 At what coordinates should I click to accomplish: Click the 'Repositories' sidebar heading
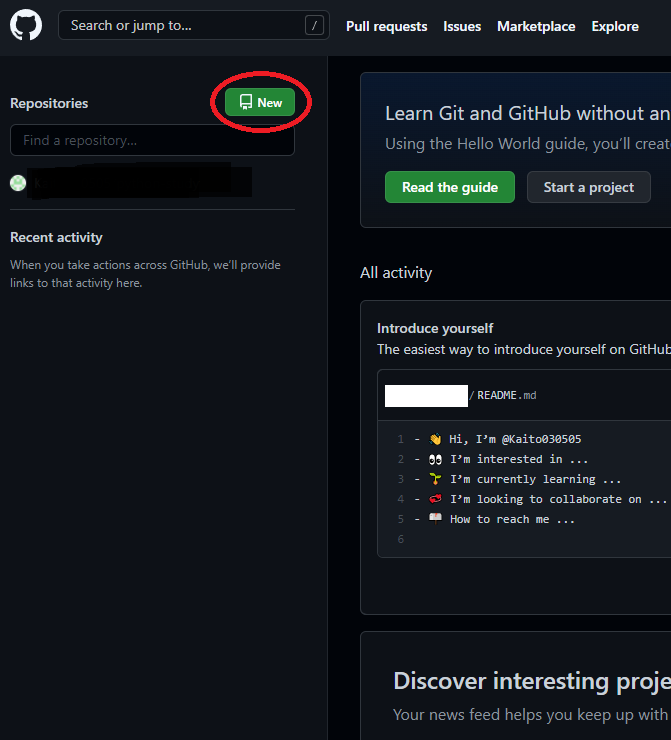click(49, 103)
